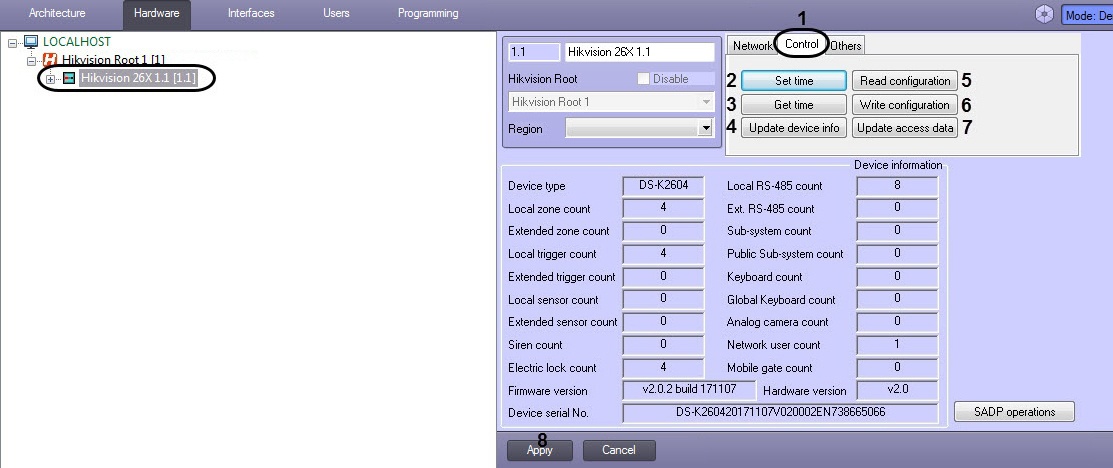Screen dimensions: 1113x468
Task: Click the Siren count value
Action: (x=663, y=344)
